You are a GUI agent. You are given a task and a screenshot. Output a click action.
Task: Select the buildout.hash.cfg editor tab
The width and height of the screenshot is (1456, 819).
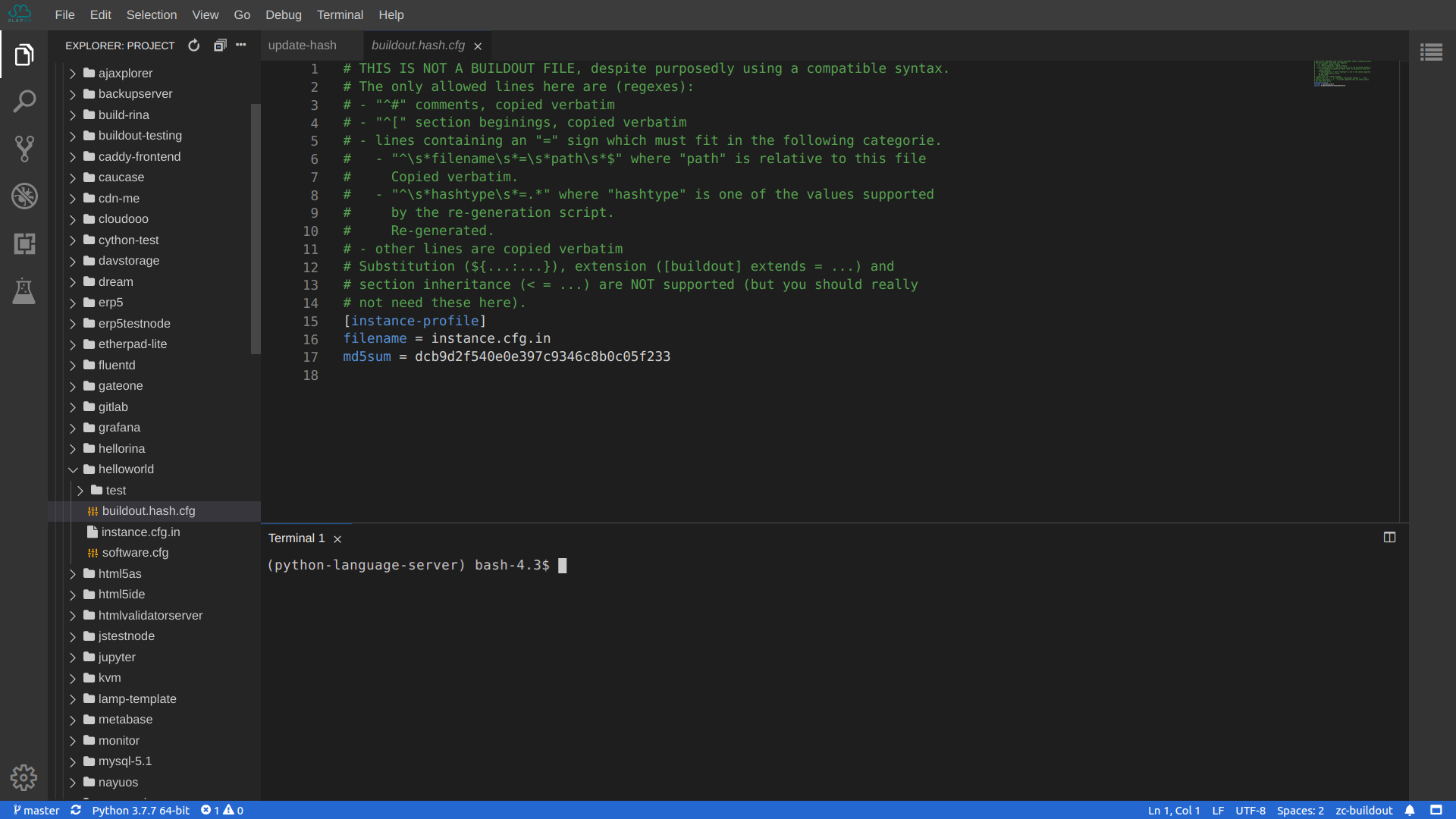[418, 45]
